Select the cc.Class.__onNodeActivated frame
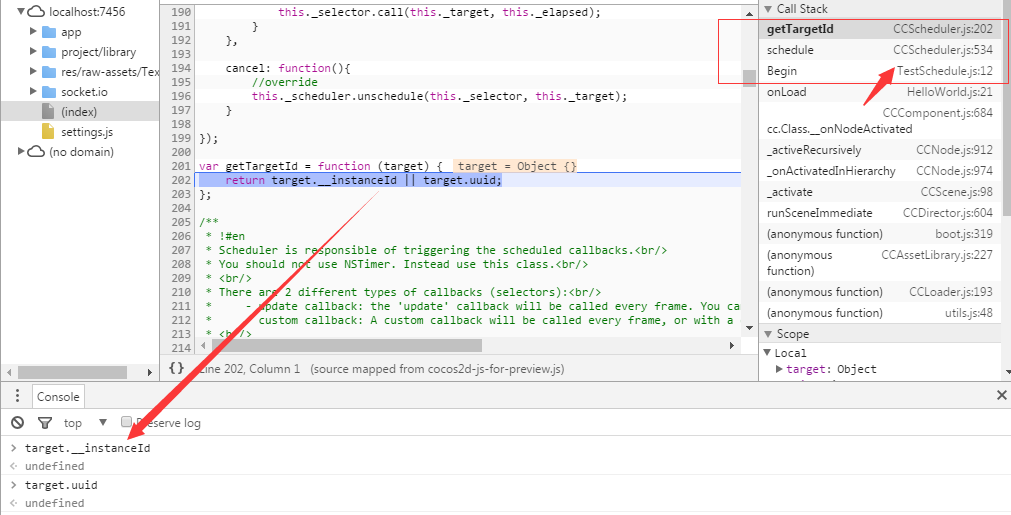This screenshot has height=515, width=1011. click(x=880, y=121)
